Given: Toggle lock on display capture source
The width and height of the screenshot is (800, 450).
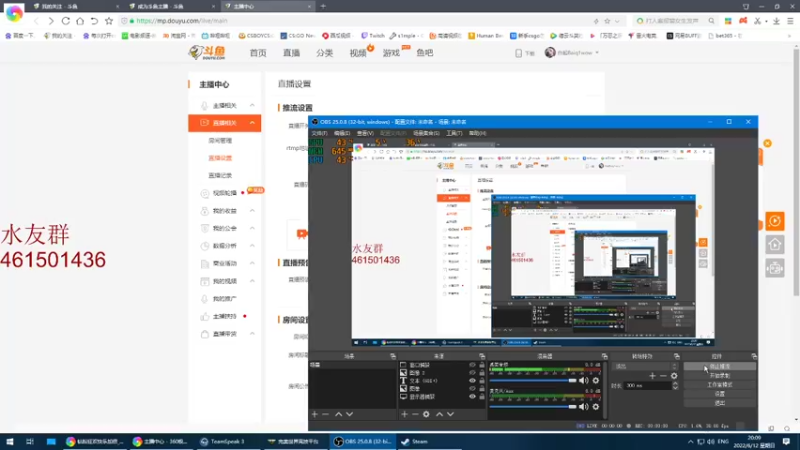Looking at the screenshot, I should point(482,396).
